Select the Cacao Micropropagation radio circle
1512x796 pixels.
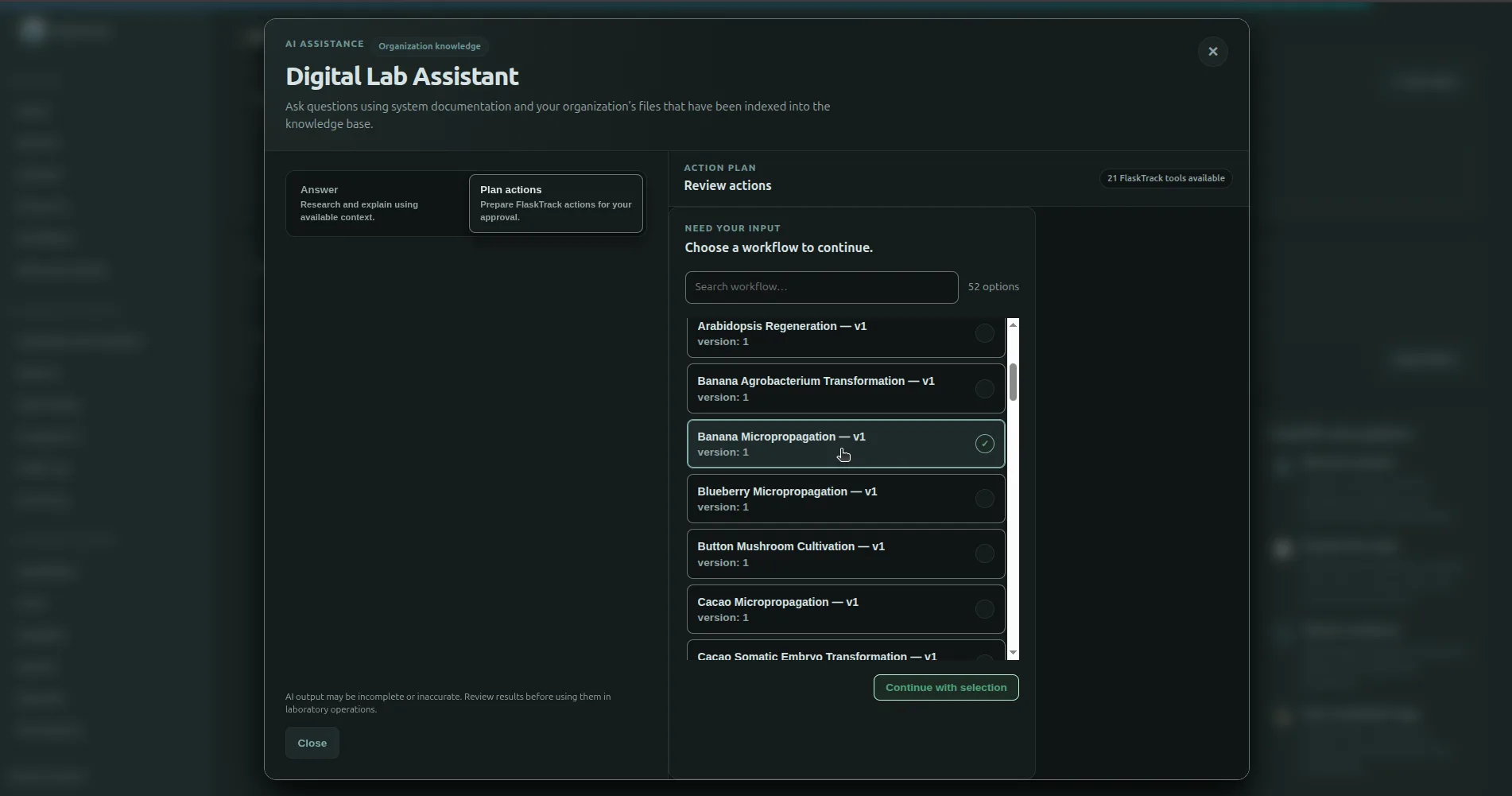984,609
